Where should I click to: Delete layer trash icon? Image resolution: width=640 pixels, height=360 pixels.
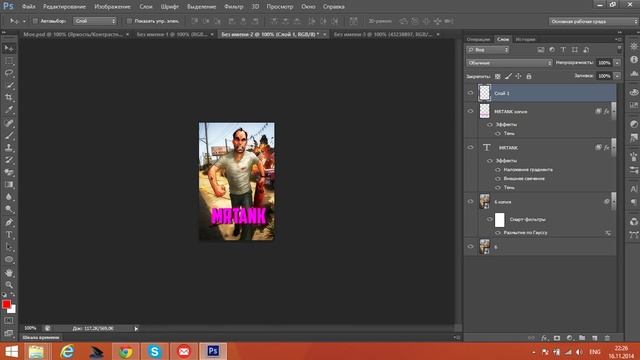coord(607,338)
